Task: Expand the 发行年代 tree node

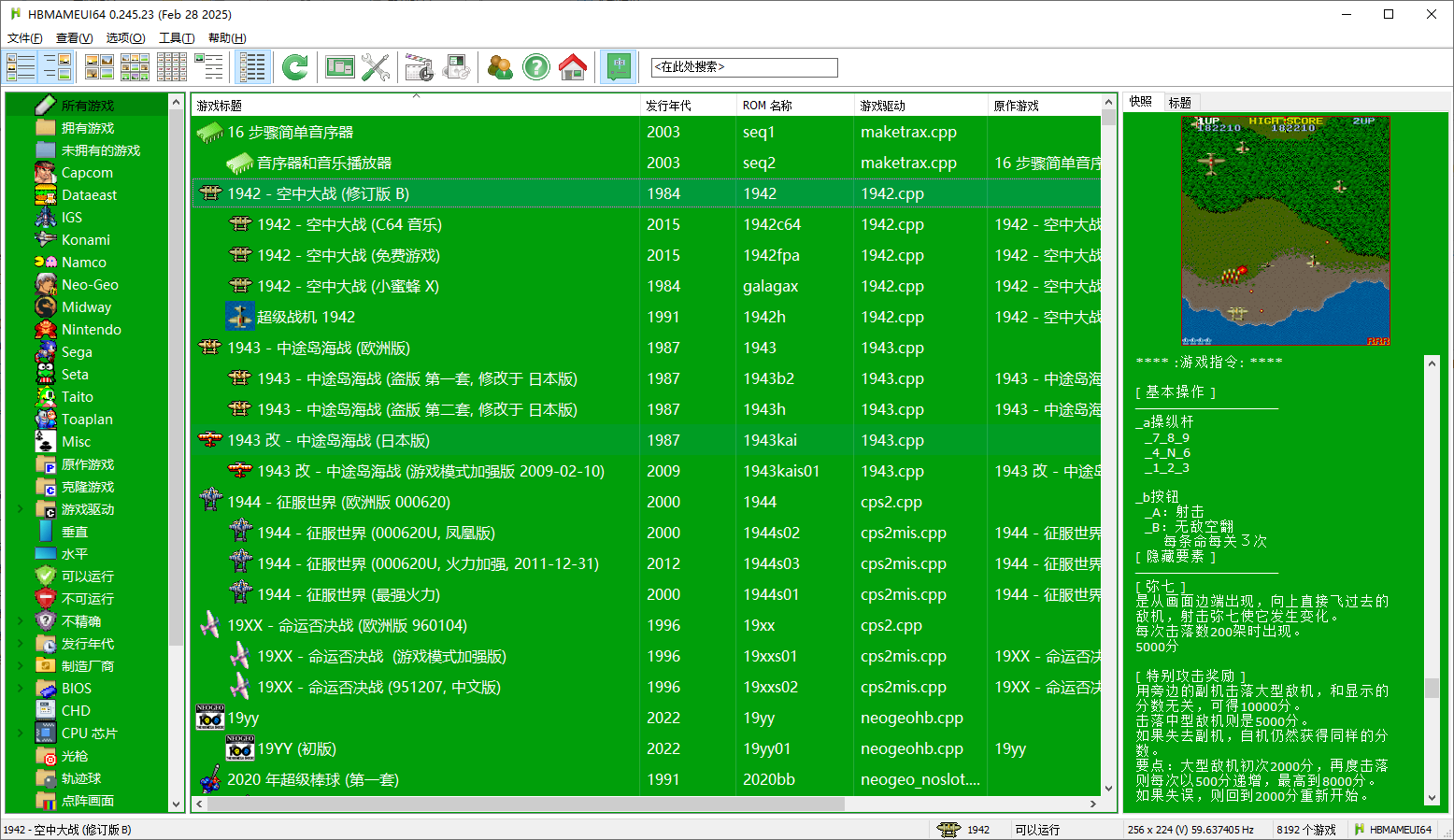Action: point(21,644)
